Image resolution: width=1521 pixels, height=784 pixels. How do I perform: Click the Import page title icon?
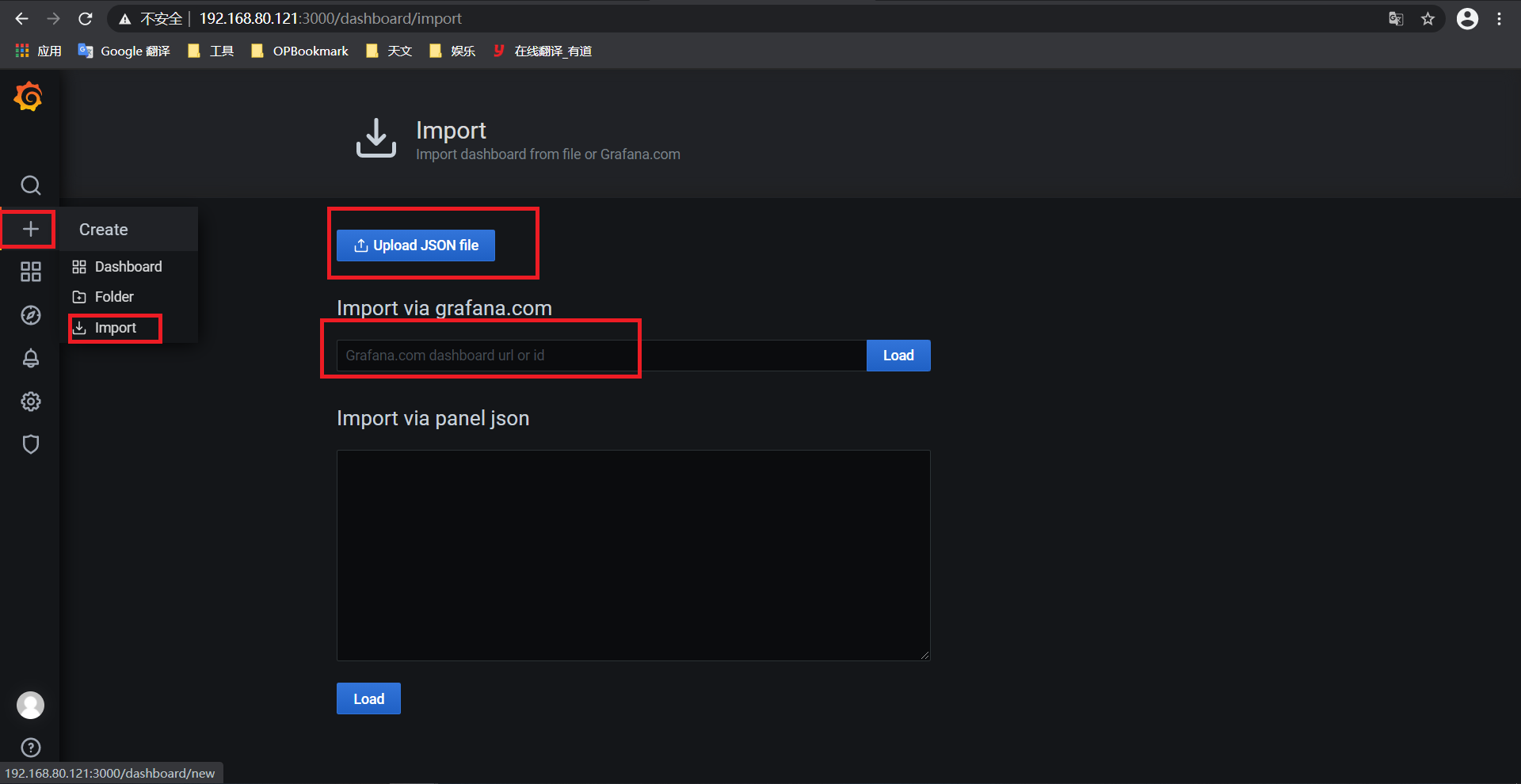tap(375, 138)
